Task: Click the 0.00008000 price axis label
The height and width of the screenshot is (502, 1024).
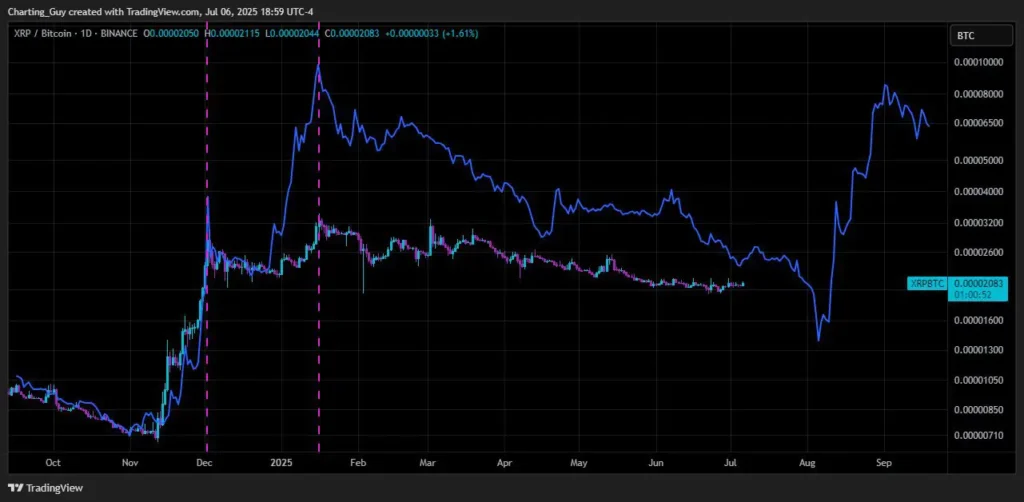Action: 980,94
